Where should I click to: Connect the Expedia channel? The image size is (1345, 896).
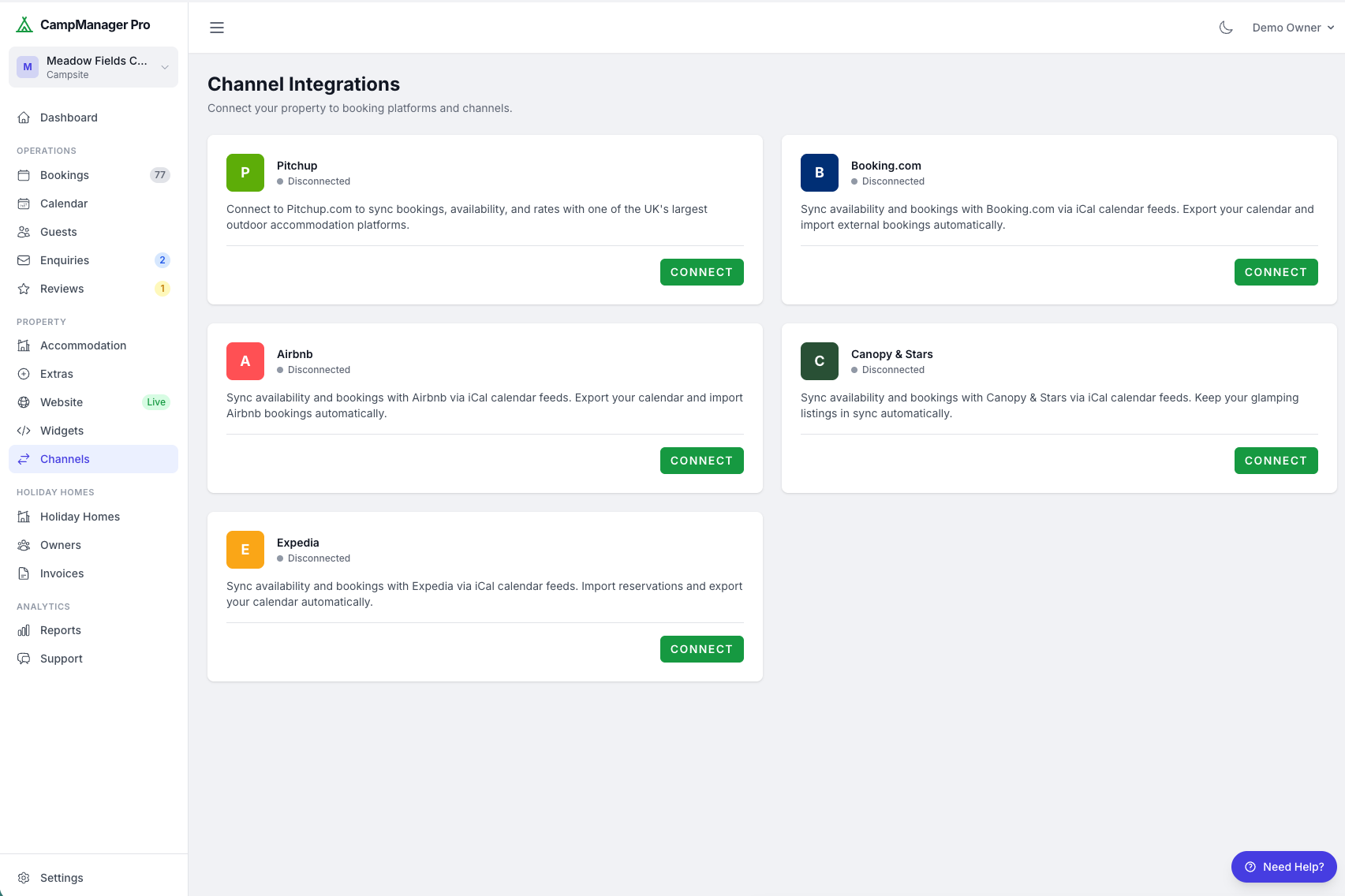click(x=702, y=649)
